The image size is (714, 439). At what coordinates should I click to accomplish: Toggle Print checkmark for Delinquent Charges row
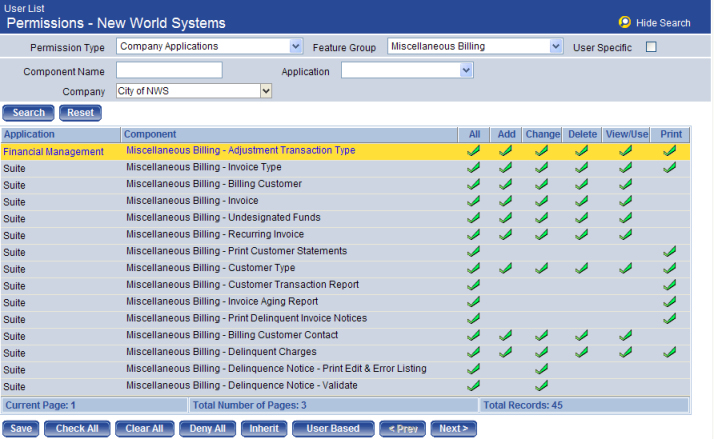click(x=669, y=352)
